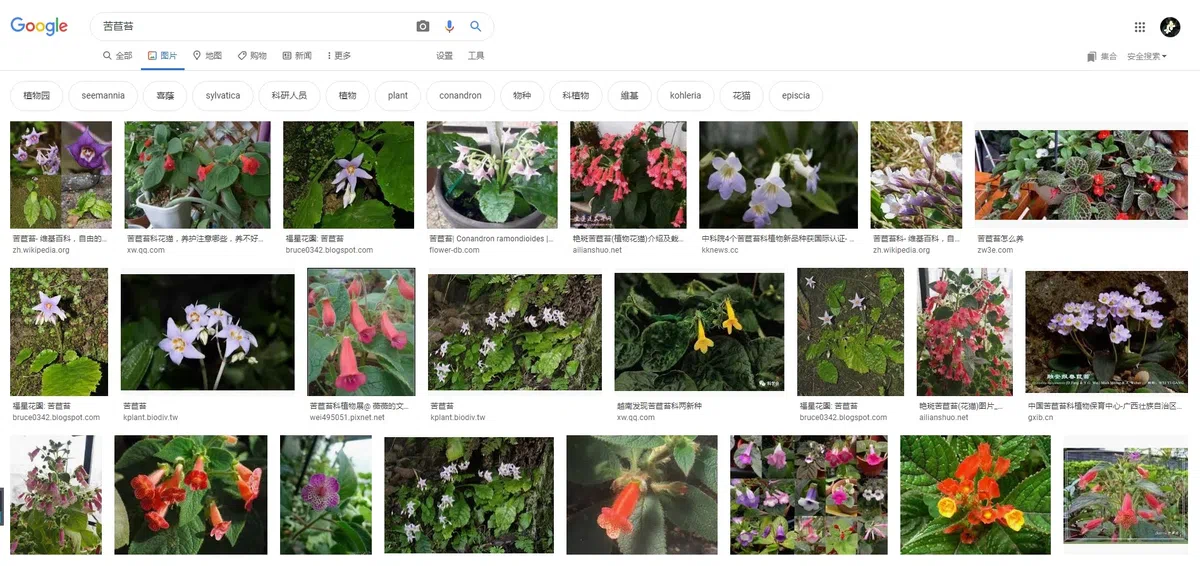Image resolution: width=1200 pixels, height=566 pixels.
Task: Open the kknews.cc pale blue flowers image
Action: (778, 175)
